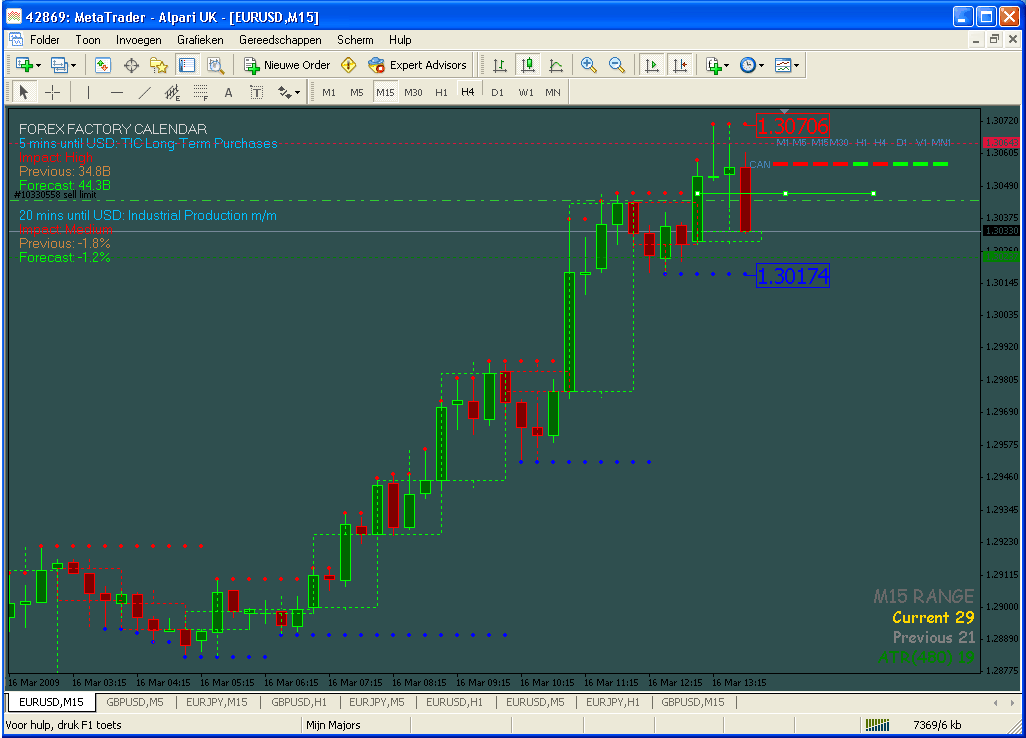Select the trendline drawing tool
The image size is (1026, 738).
click(x=145, y=92)
